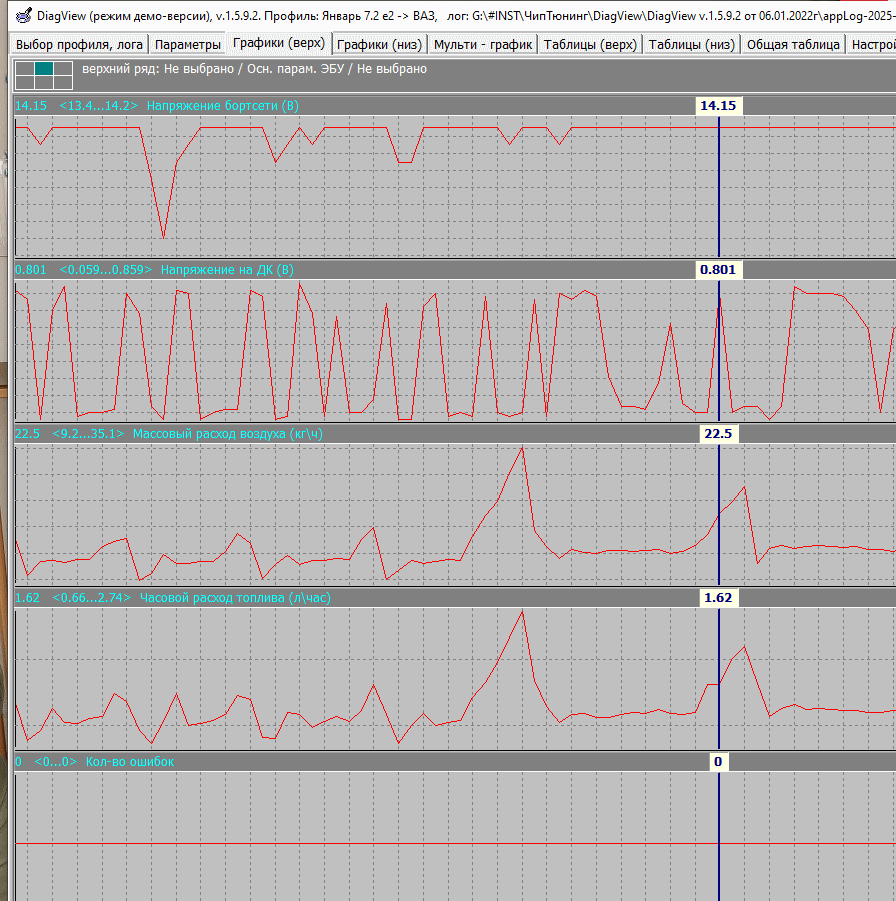Click the '<0.66...2.74>' range label
896x901 pixels.
tap(91, 598)
